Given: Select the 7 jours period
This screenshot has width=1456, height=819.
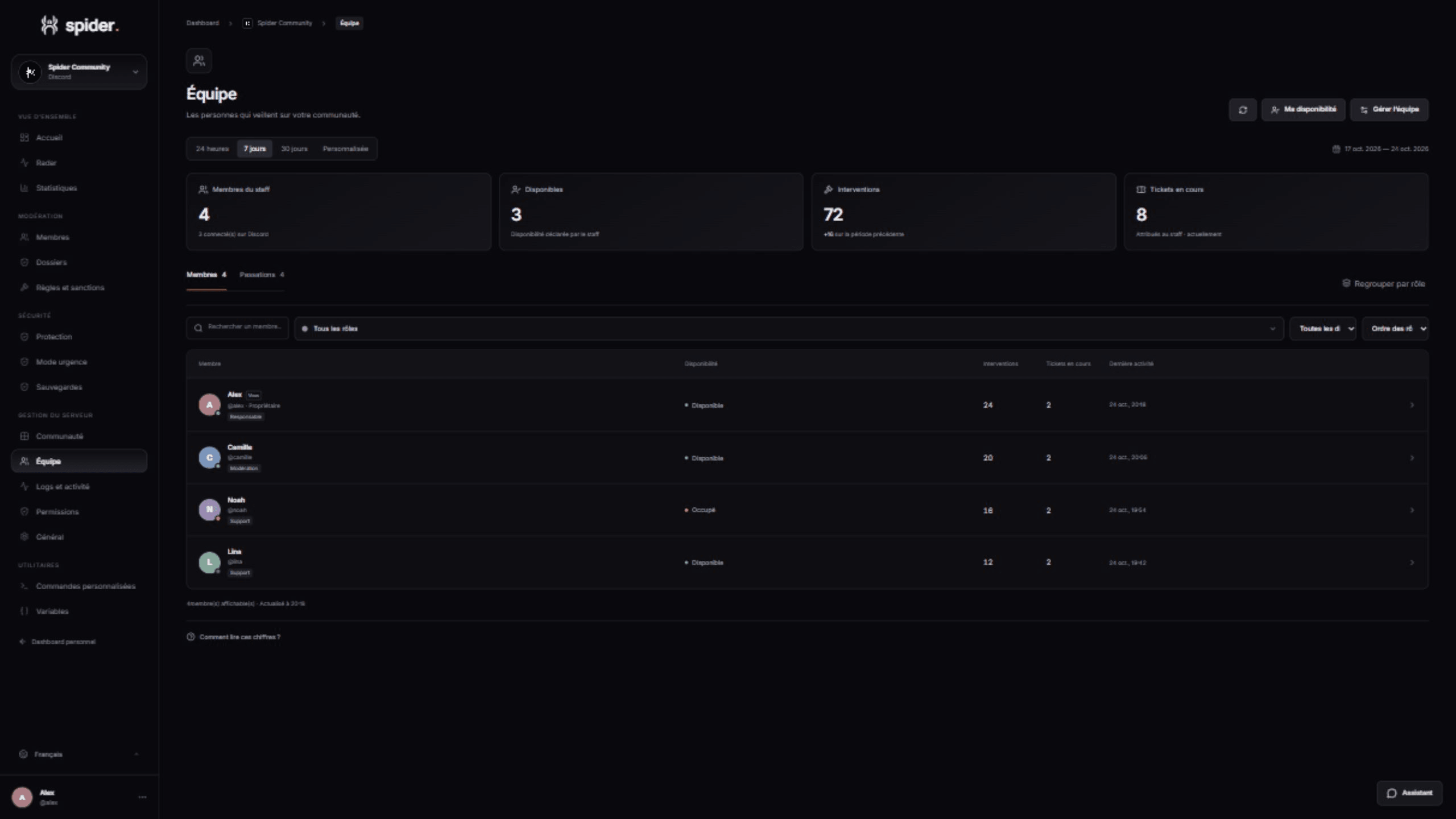Looking at the screenshot, I should tap(255, 149).
